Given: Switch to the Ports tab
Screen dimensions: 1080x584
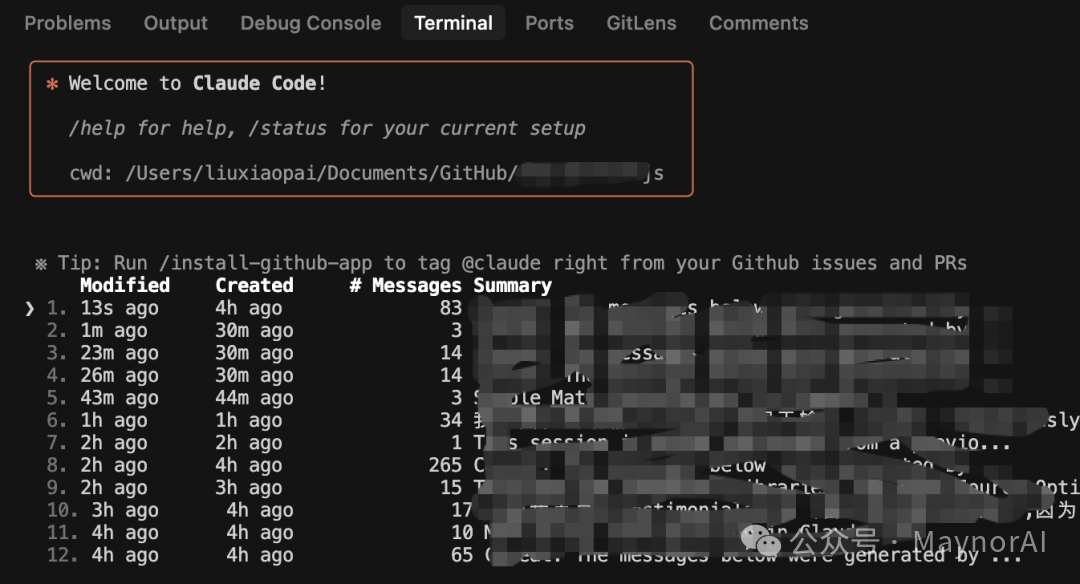Looking at the screenshot, I should pyautogui.click(x=549, y=23).
